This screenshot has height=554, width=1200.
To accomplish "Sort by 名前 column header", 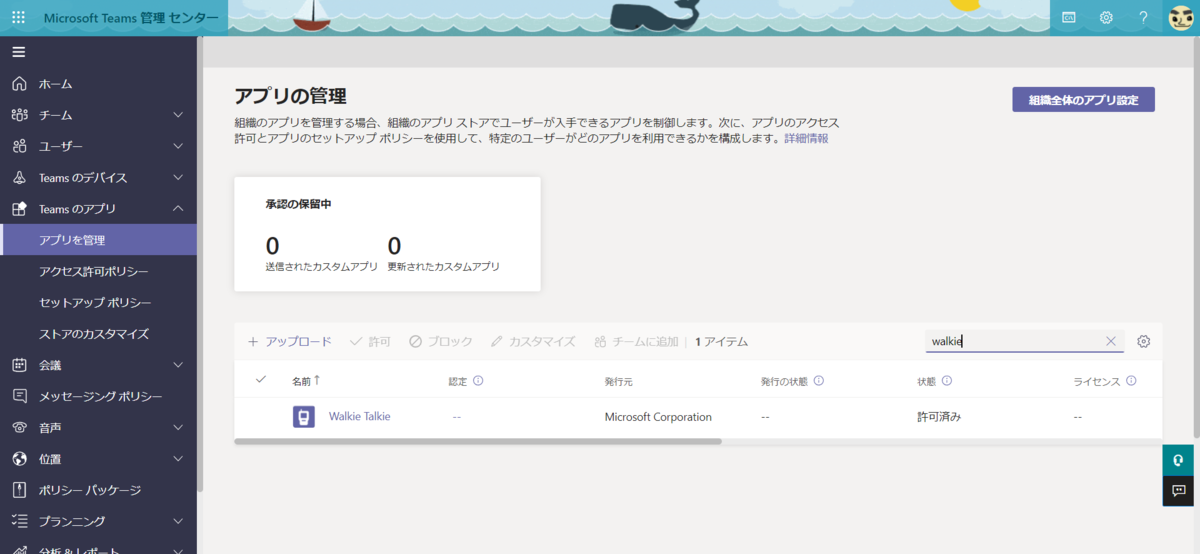I will (306, 381).
